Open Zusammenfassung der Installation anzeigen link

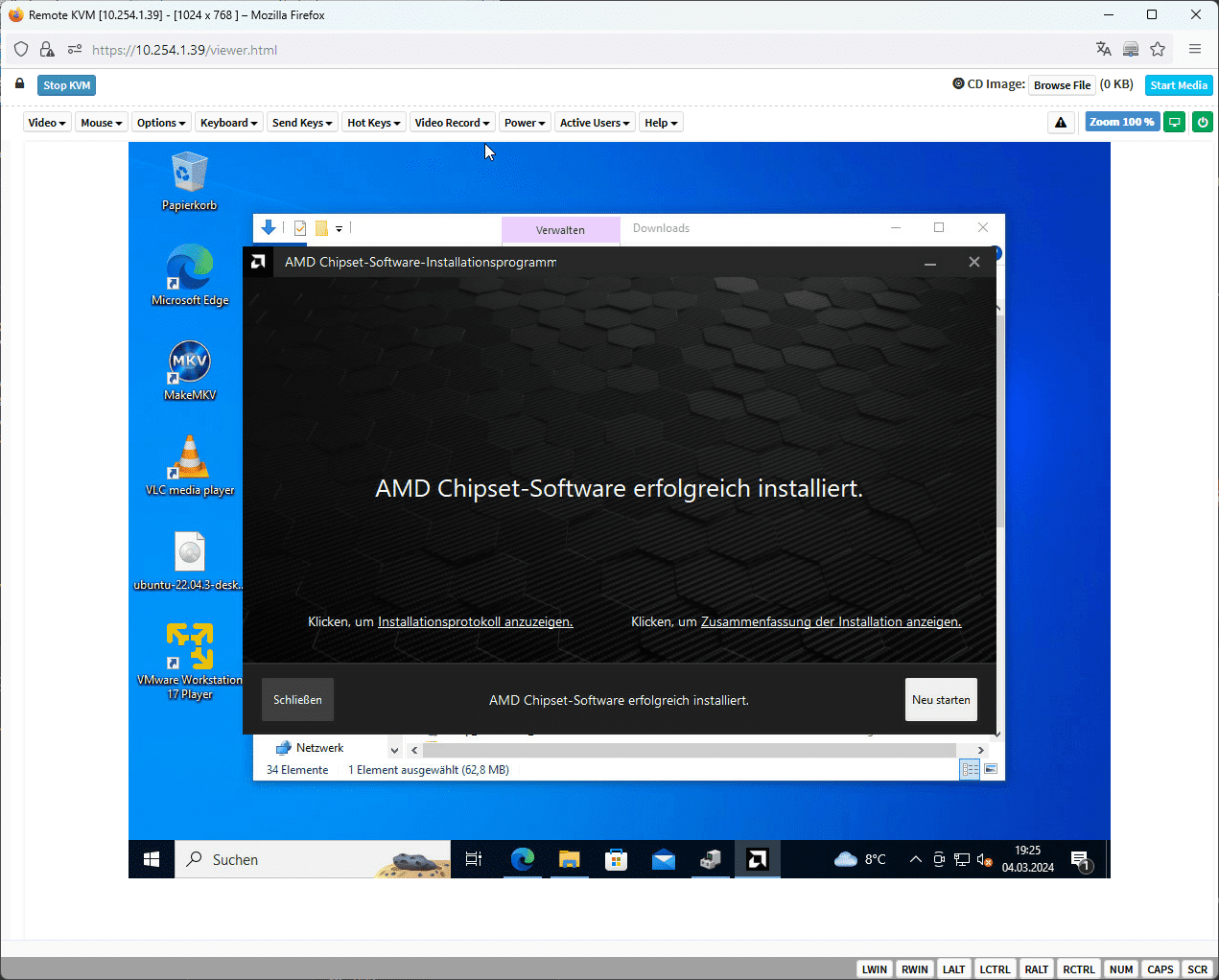click(x=831, y=621)
